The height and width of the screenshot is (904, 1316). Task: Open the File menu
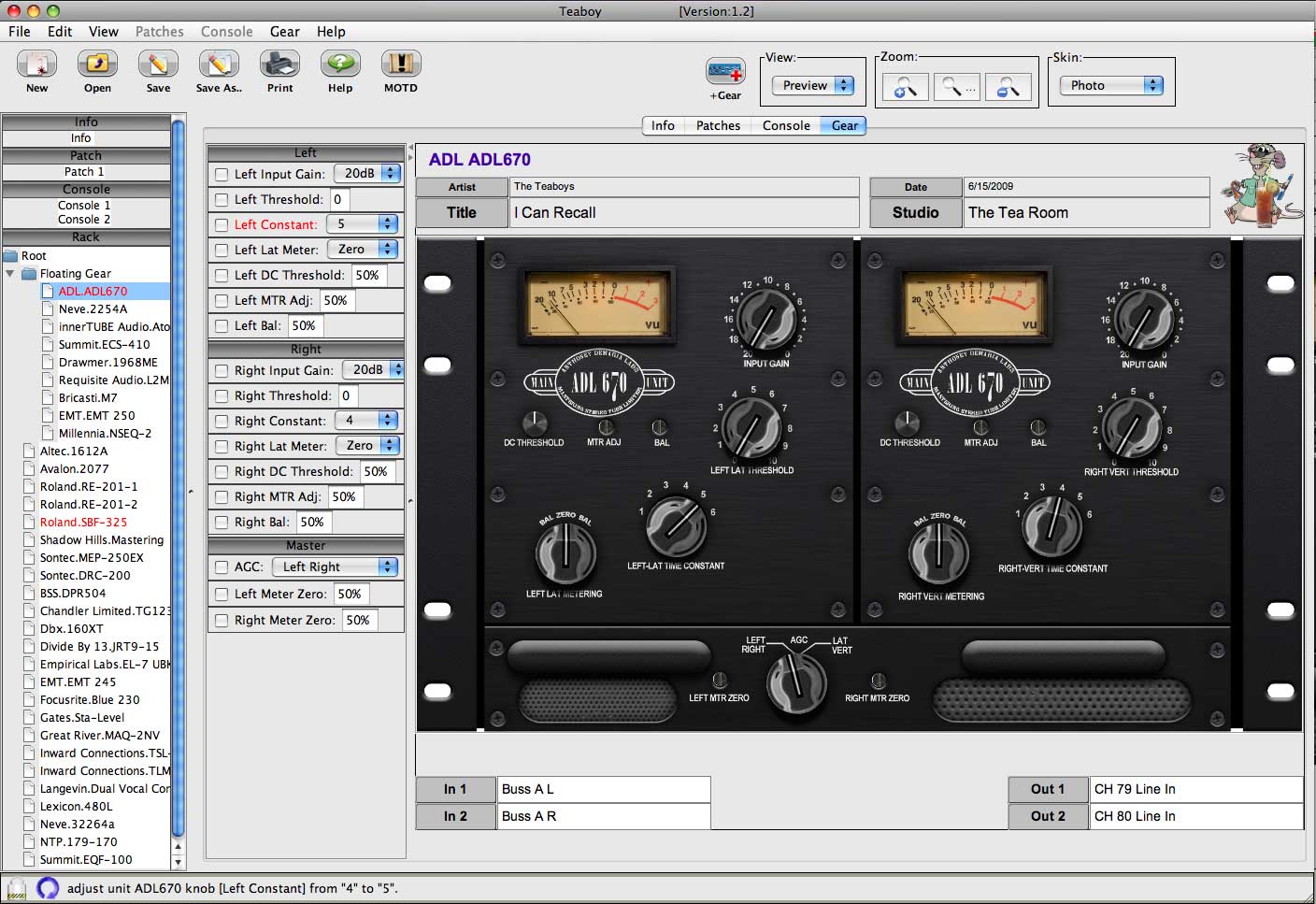(x=20, y=32)
